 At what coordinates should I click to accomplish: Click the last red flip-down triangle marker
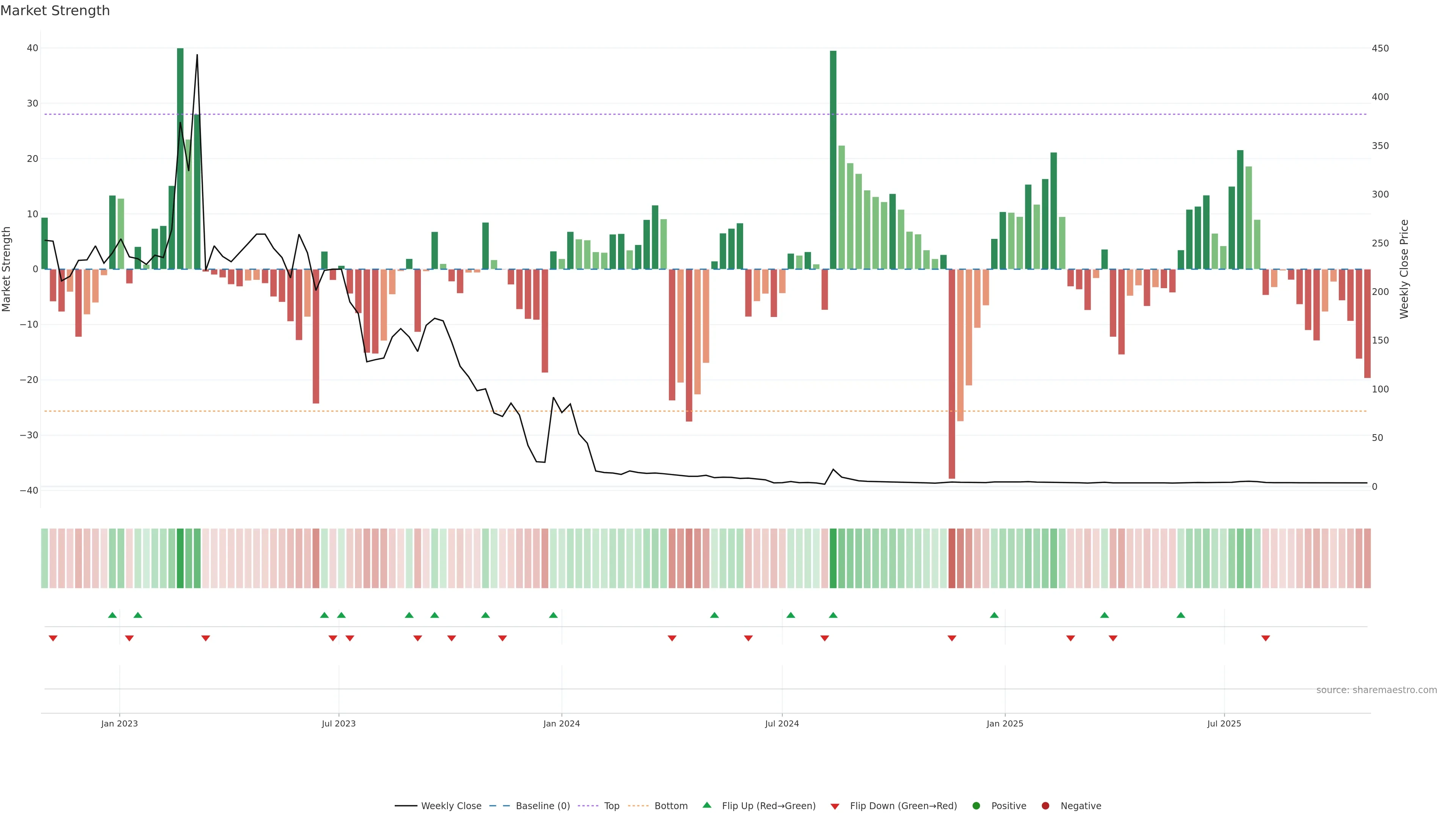pyautogui.click(x=1266, y=638)
